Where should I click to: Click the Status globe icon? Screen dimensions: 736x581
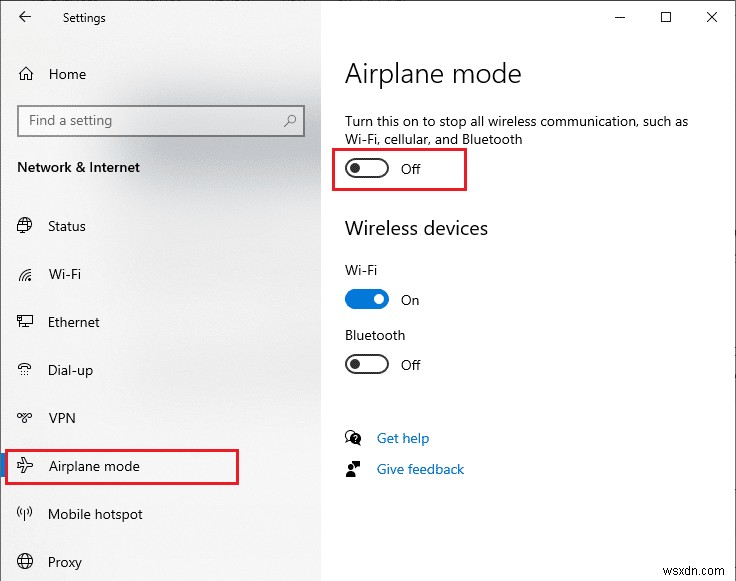(x=26, y=226)
